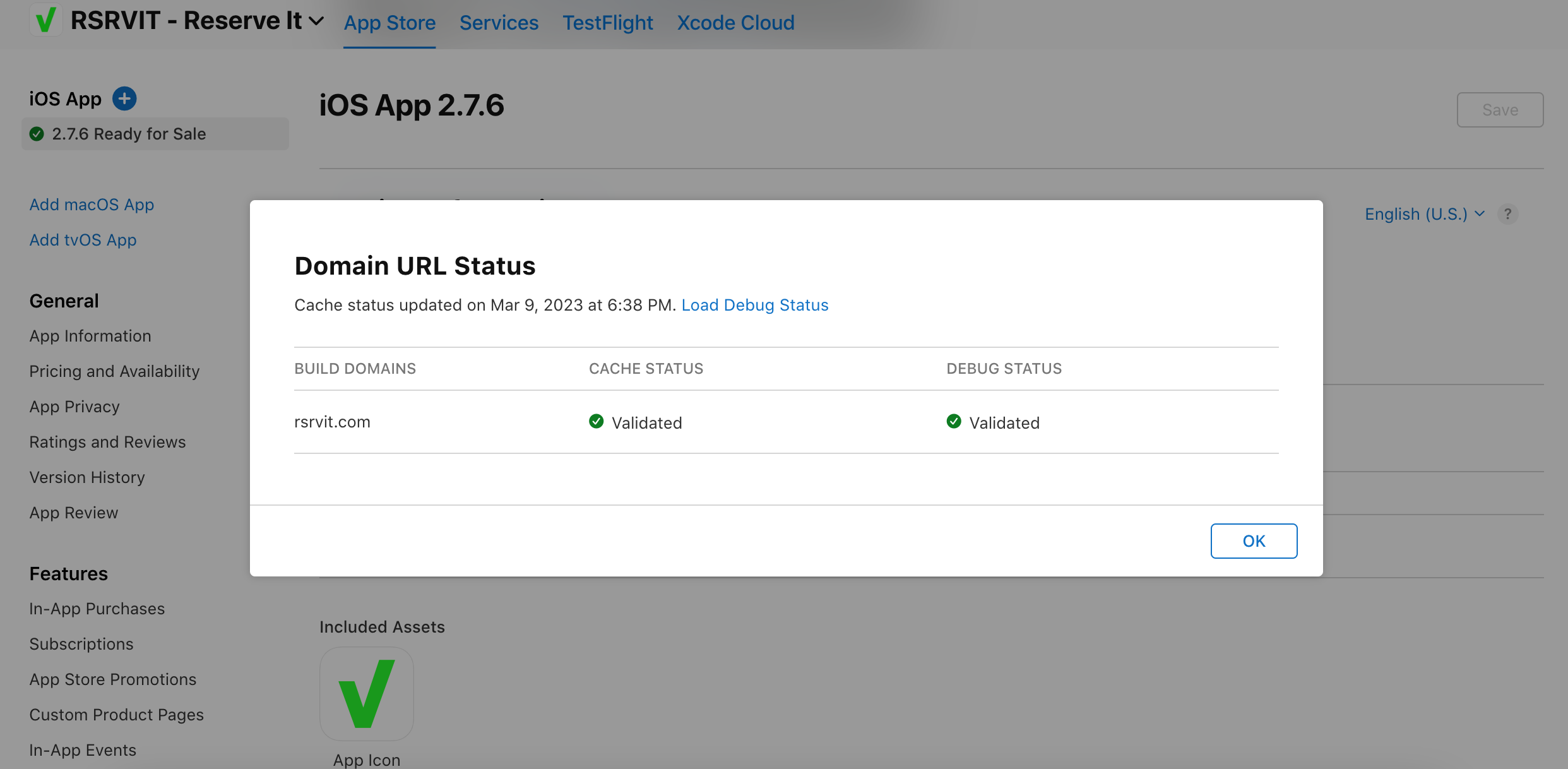This screenshot has height=769, width=1568.
Task: Click the General sidebar heading
Action: coord(64,301)
